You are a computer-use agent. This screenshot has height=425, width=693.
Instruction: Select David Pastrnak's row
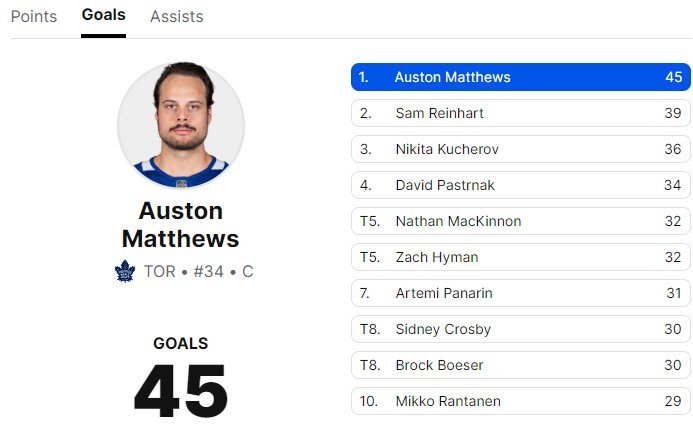coord(520,185)
